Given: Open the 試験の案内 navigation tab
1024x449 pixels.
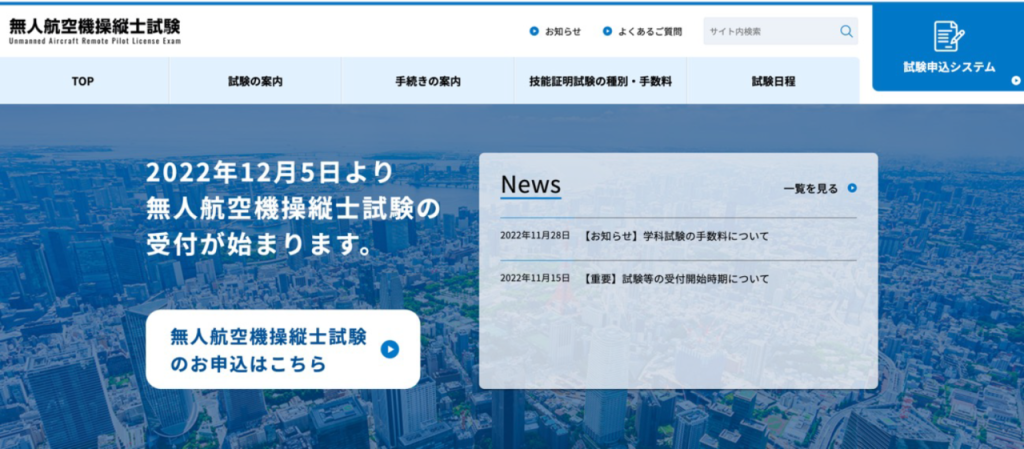Looking at the screenshot, I should pyautogui.click(x=255, y=81).
